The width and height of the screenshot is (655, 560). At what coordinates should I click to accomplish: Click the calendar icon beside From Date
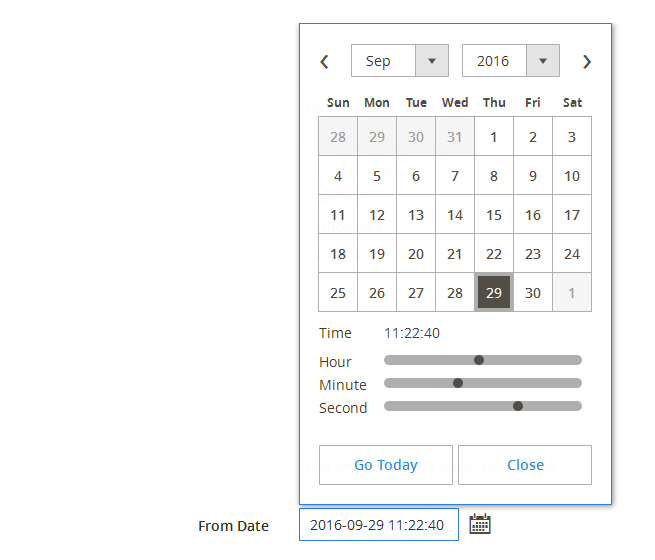480,524
